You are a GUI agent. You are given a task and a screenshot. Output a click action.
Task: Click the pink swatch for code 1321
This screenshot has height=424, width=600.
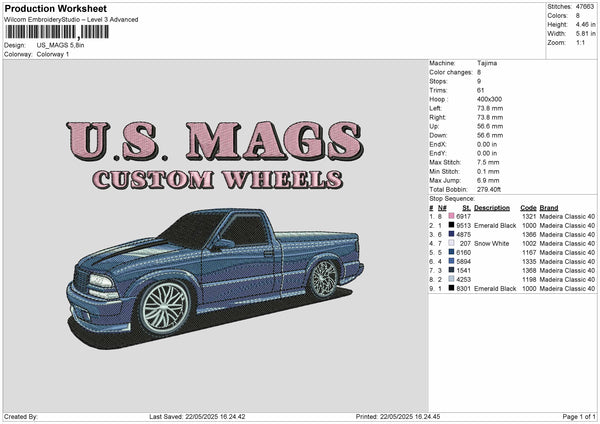451,217
